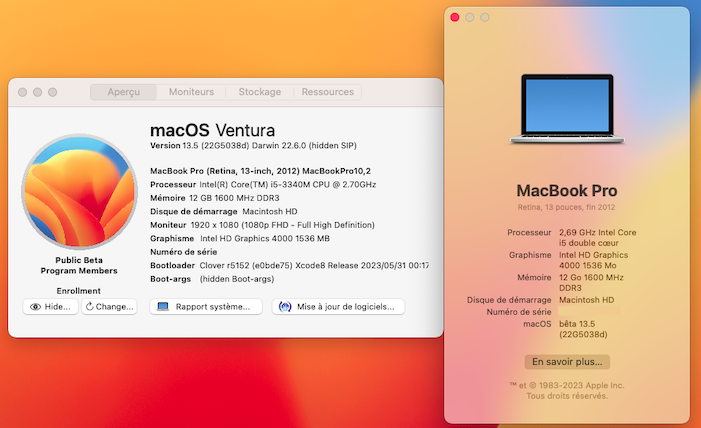
Task: Open the Ressources tab
Action: click(328, 92)
